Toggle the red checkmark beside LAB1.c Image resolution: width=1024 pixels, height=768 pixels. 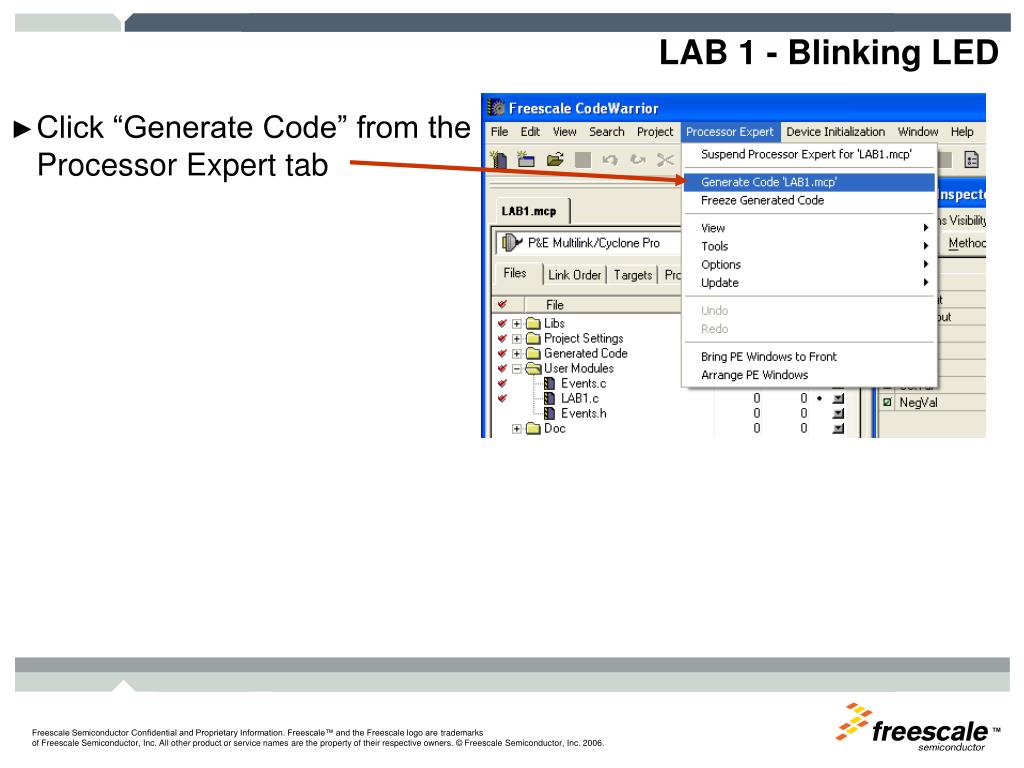(502, 398)
